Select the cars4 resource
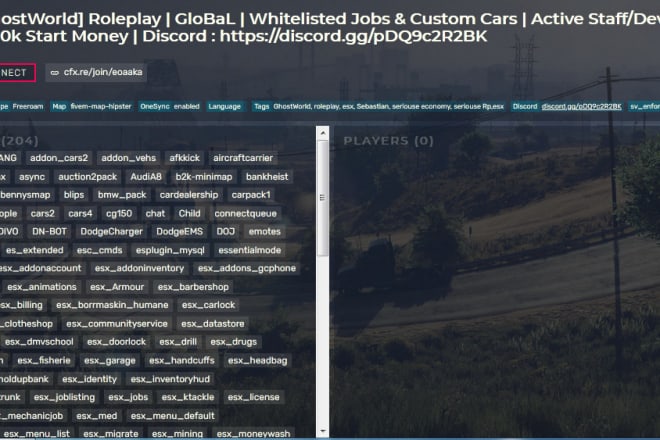This screenshot has height=440, width=660. [x=80, y=213]
